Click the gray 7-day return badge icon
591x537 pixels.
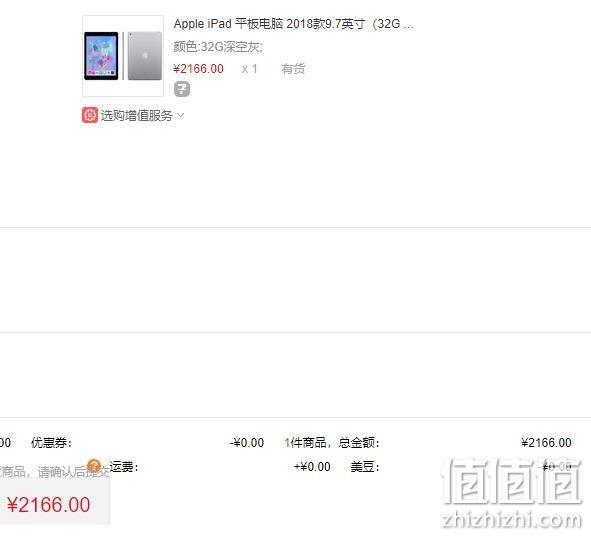pos(182,89)
